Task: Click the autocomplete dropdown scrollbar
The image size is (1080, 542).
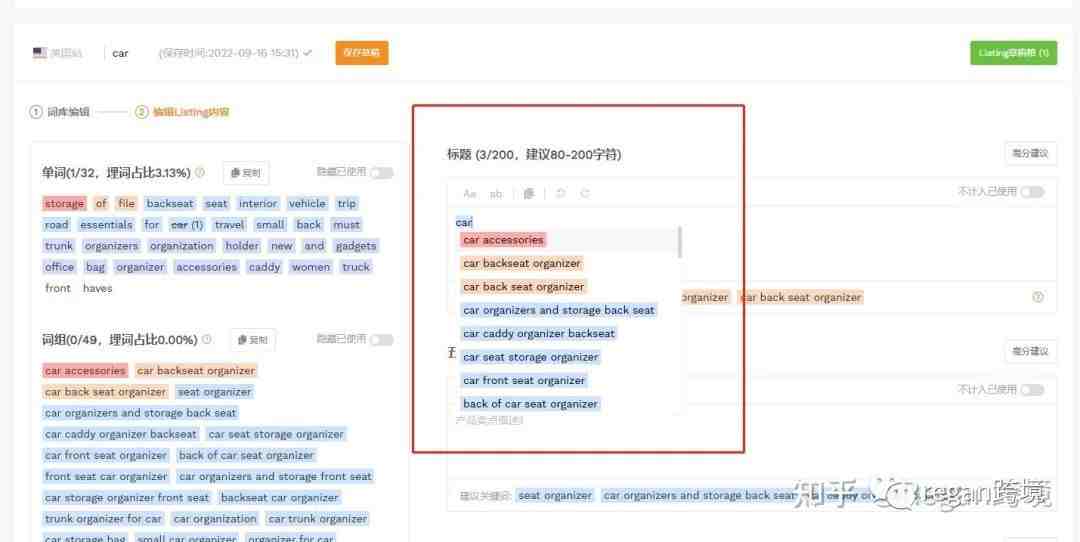Action: coord(680,242)
